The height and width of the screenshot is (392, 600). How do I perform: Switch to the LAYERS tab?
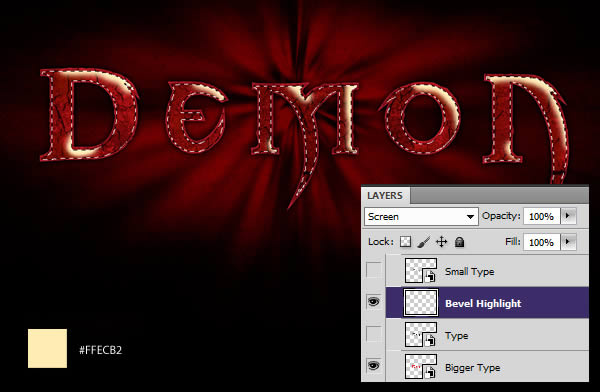[x=385, y=196]
